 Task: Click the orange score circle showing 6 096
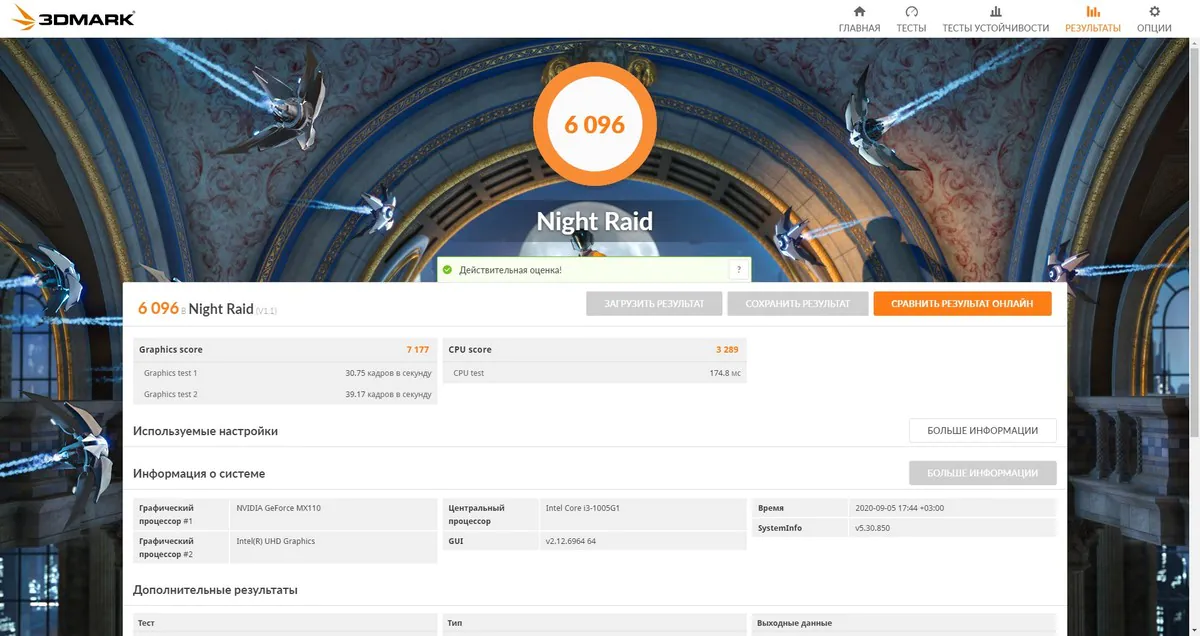595,124
